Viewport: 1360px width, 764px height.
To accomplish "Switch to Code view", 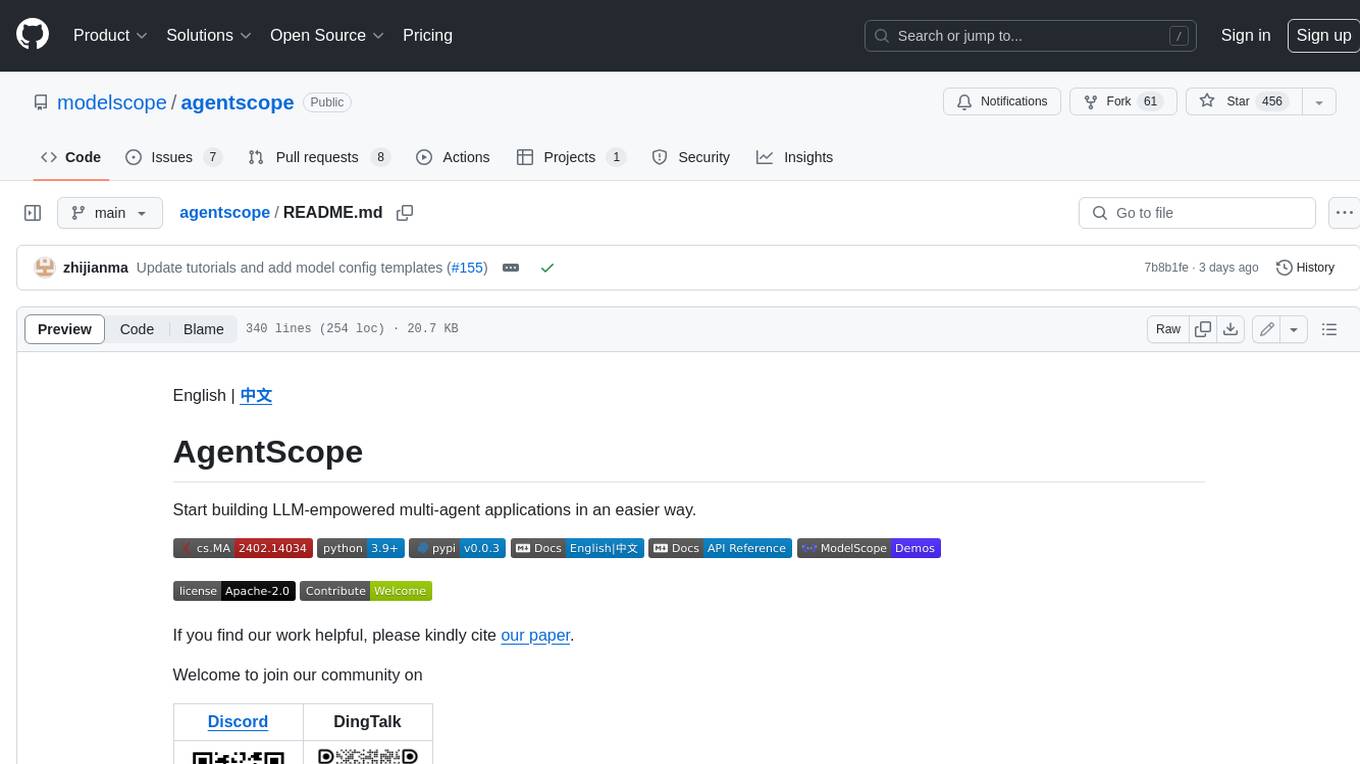I will tap(137, 329).
